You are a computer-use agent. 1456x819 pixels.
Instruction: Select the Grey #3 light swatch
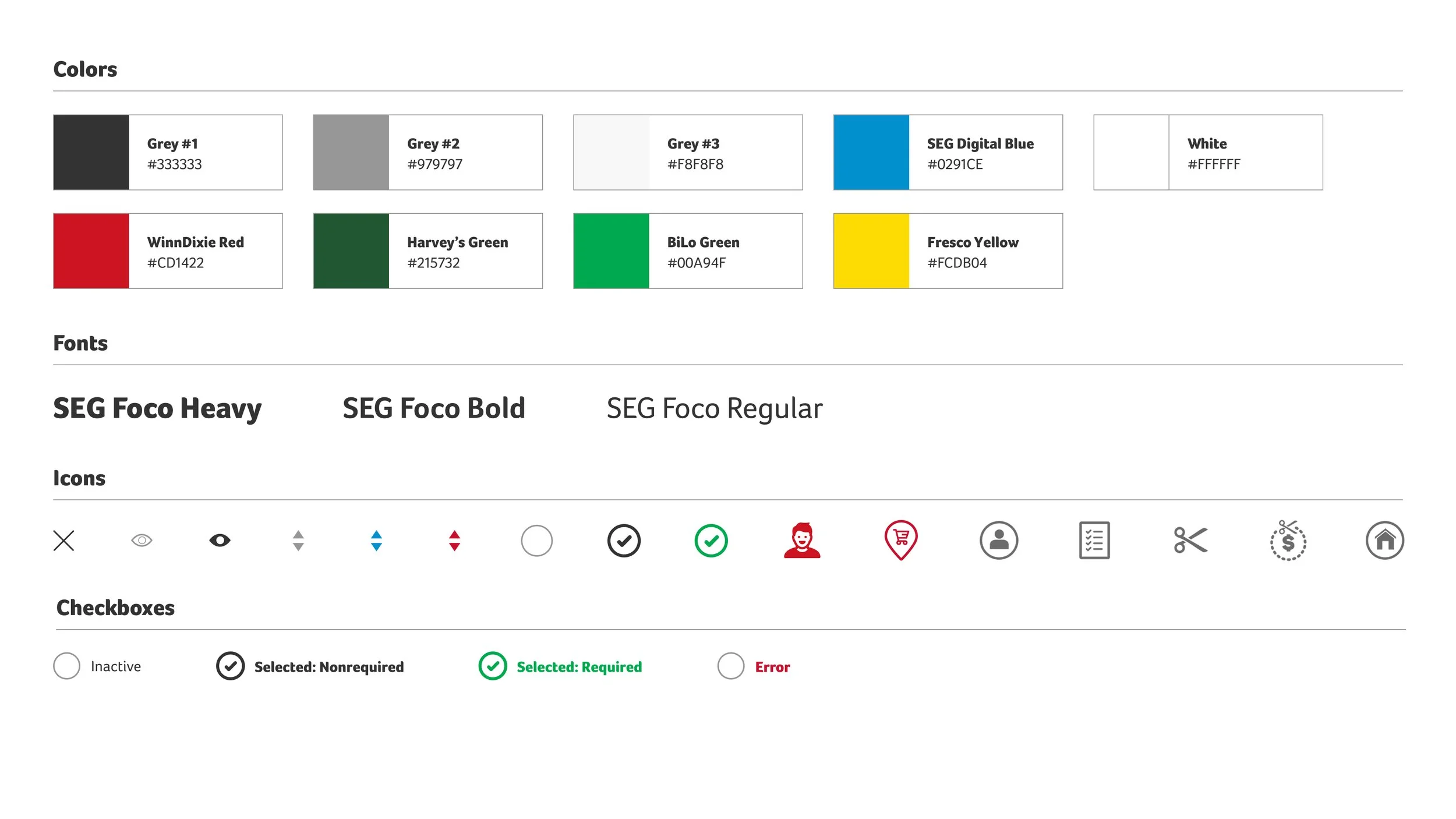(612, 152)
